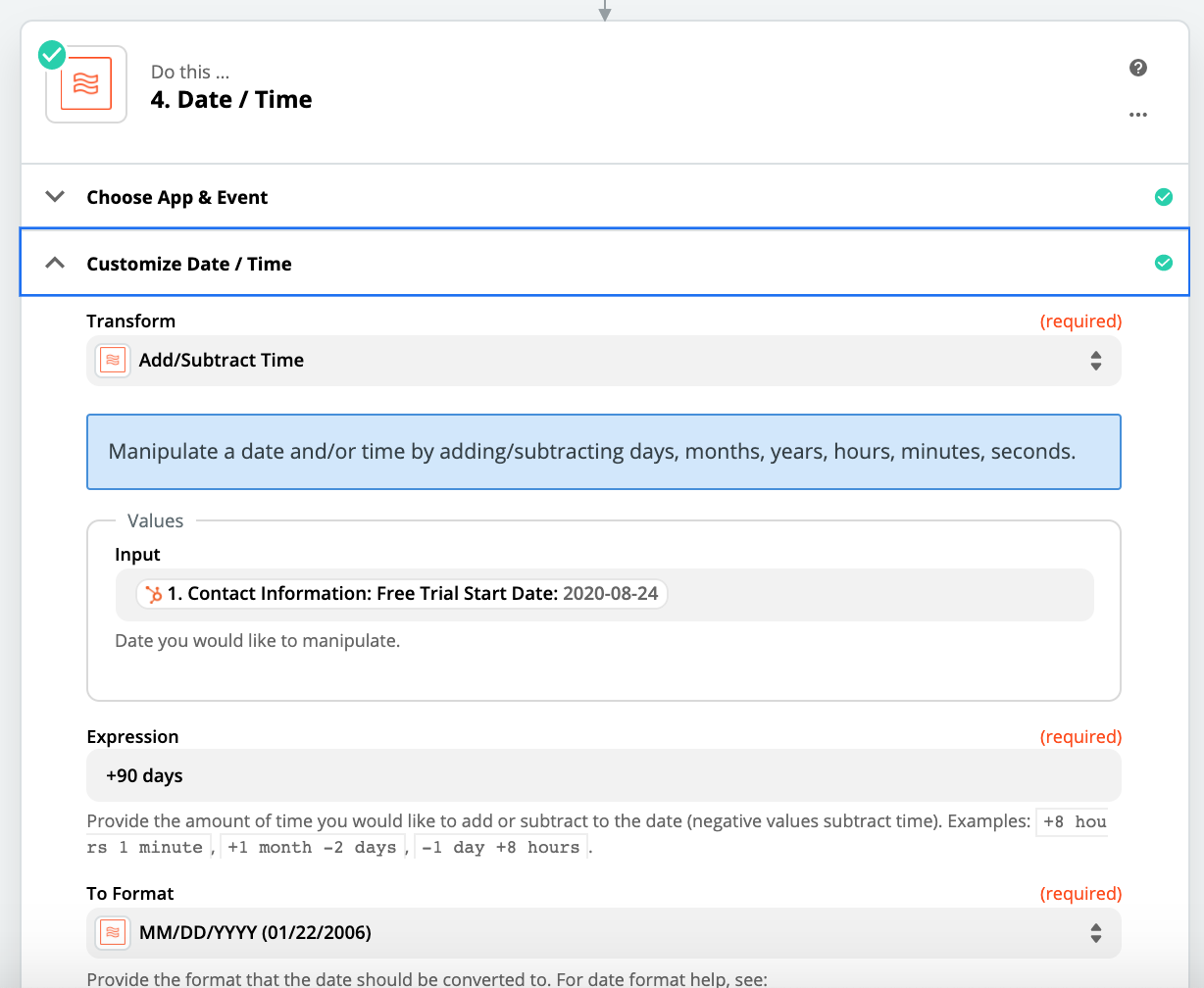Click the step title 4. Date / Time
Viewport: 1204px width, 988px height.
[230, 100]
